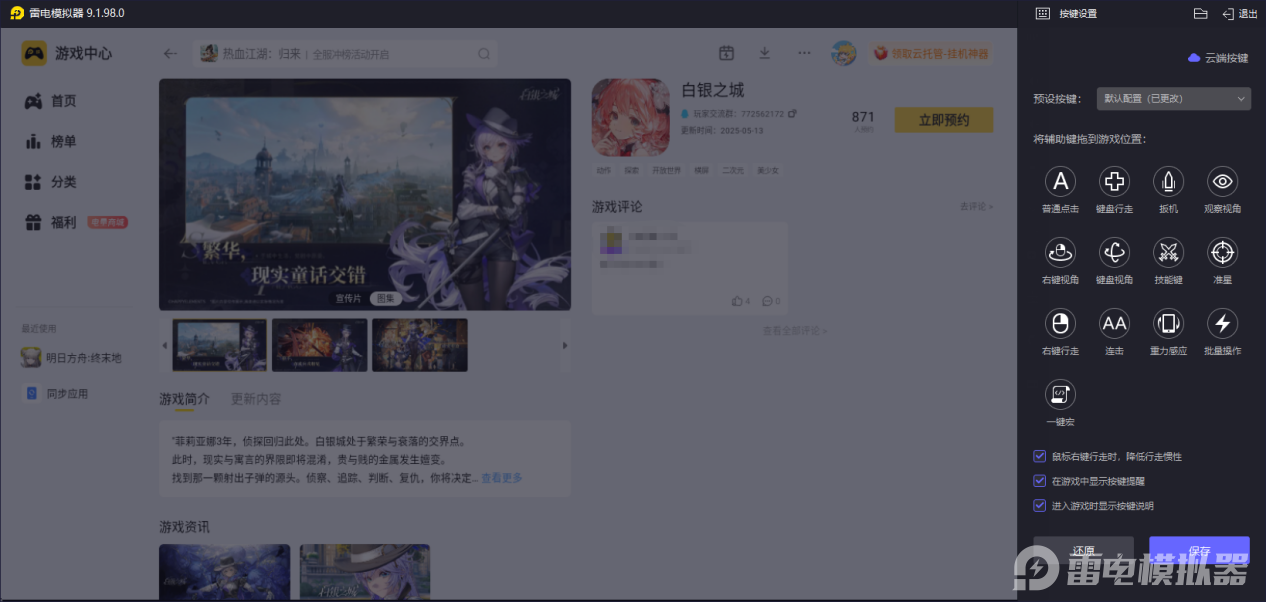Select the 键盘行走 D-pad key icon
The image size is (1266, 602).
tap(1114, 181)
